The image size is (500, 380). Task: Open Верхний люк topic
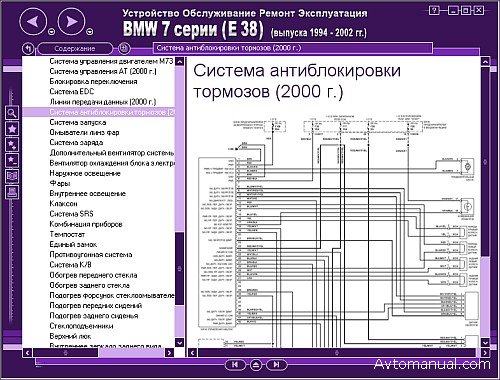point(70,336)
